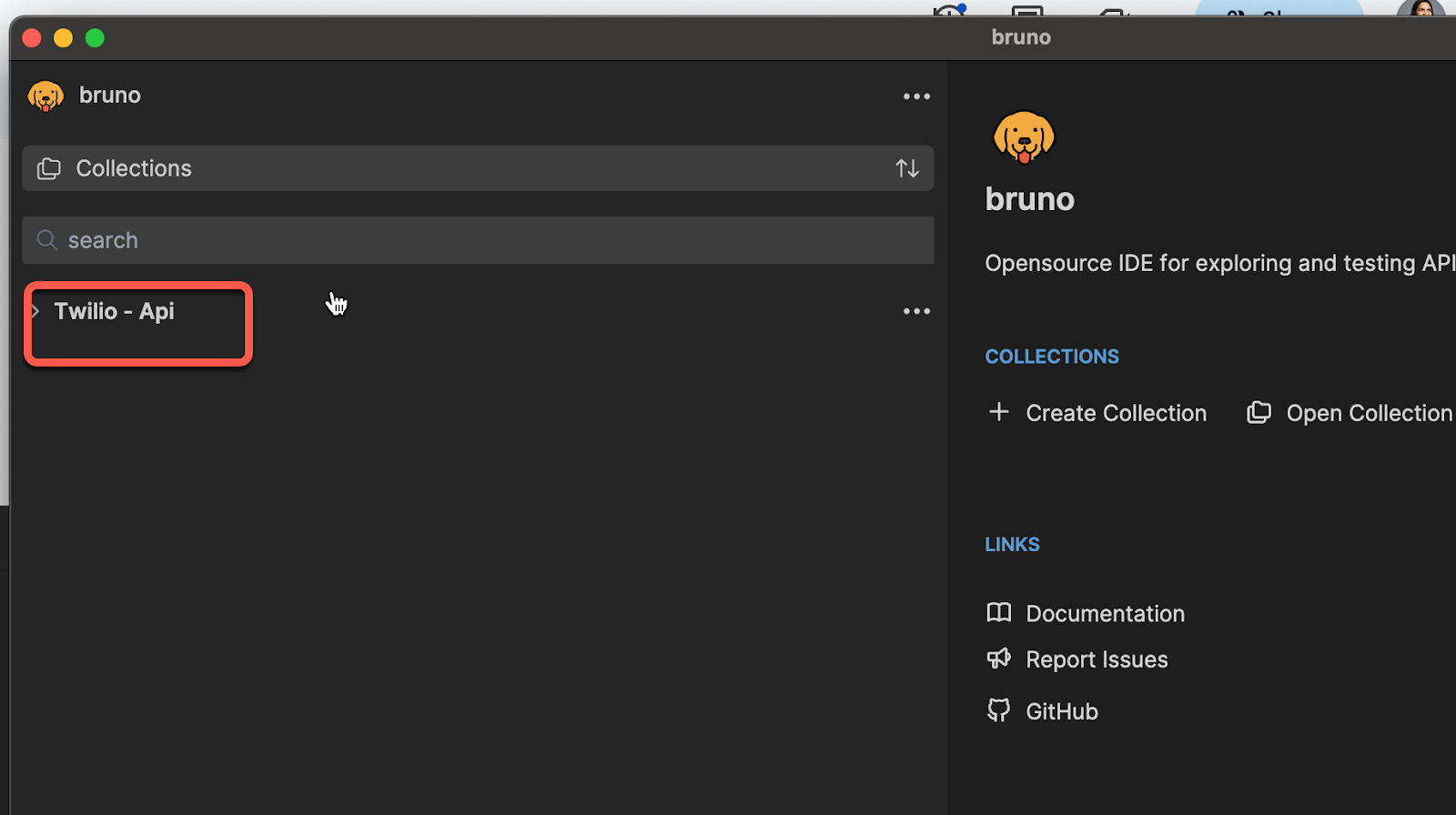Click the Collections stacked-pages icon
The image size is (1456, 815).
49,168
